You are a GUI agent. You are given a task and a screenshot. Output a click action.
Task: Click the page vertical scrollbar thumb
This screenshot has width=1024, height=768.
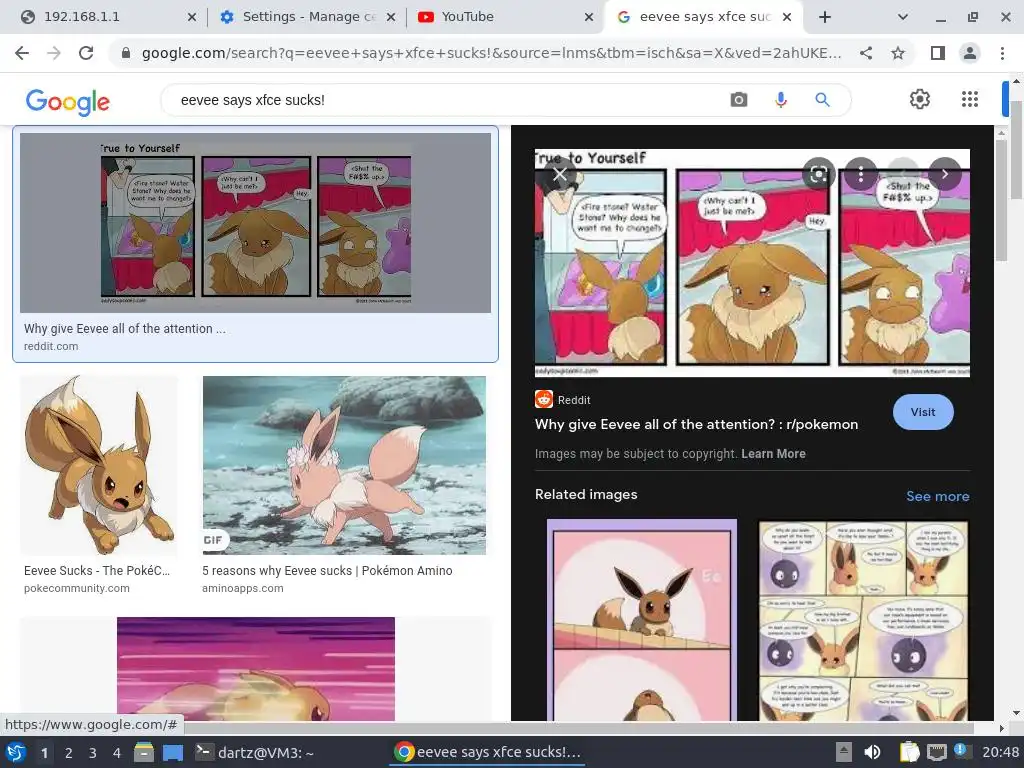click(x=1016, y=150)
